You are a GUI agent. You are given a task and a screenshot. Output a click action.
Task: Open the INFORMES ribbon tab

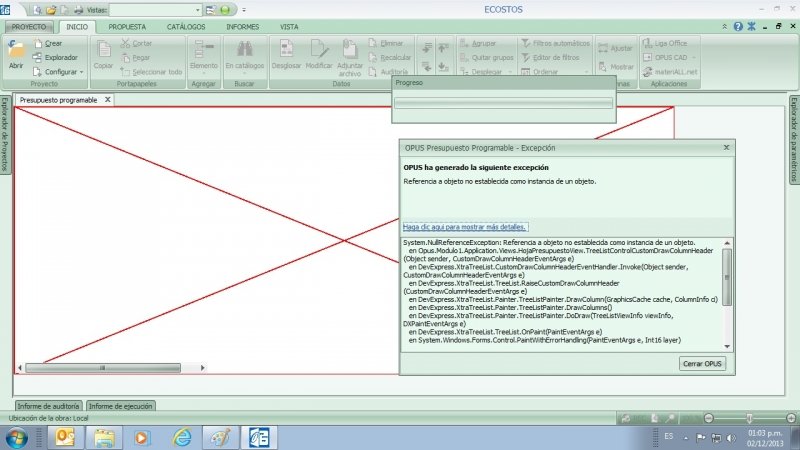click(241, 27)
